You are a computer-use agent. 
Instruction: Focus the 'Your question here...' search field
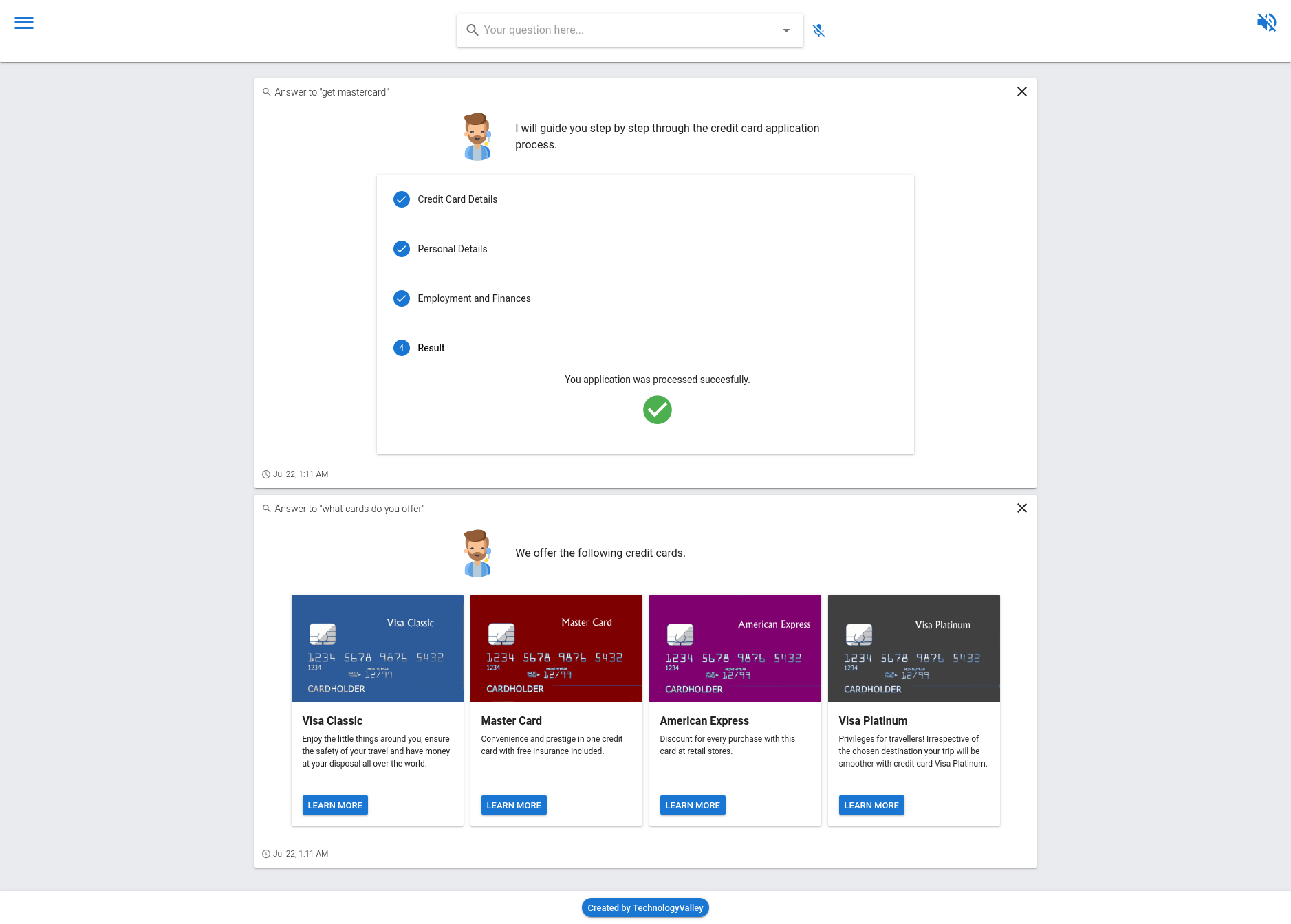click(x=629, y=30)
